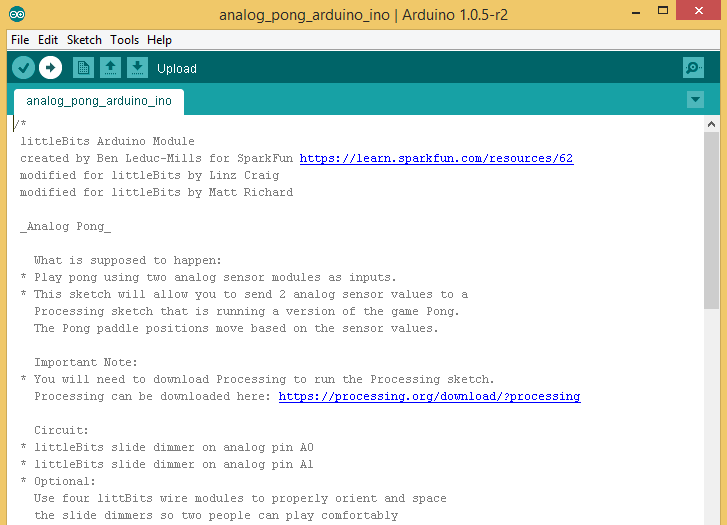Image resolution: width=727 pixels, height=525 pixels.
Task: Open the File menu
Action: pos(20,40)
